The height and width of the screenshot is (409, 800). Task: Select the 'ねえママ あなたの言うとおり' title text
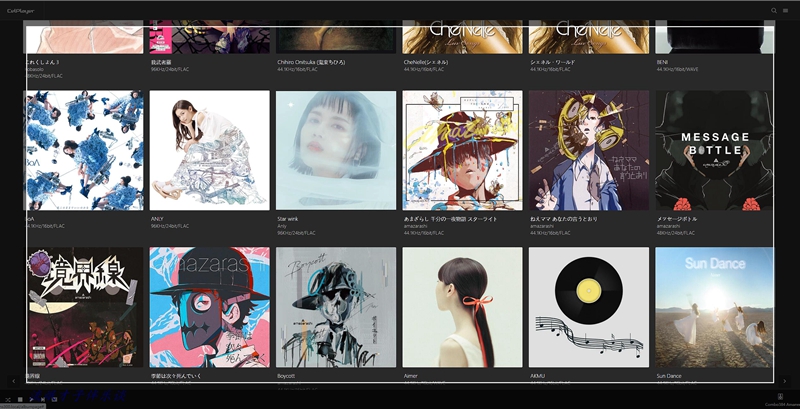[564, 219]
